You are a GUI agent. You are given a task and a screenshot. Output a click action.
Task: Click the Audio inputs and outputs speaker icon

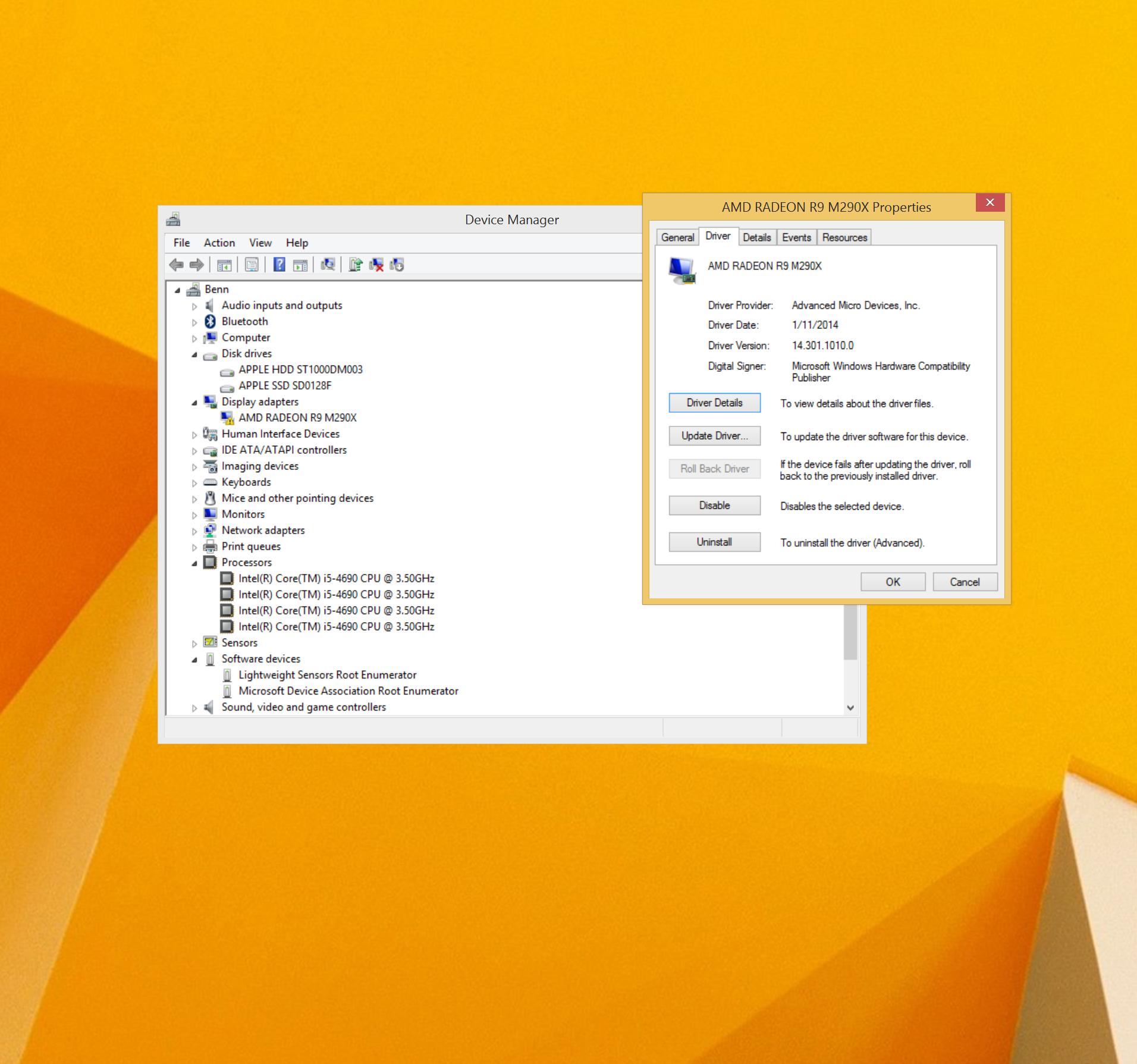click(x=209, y=305)
